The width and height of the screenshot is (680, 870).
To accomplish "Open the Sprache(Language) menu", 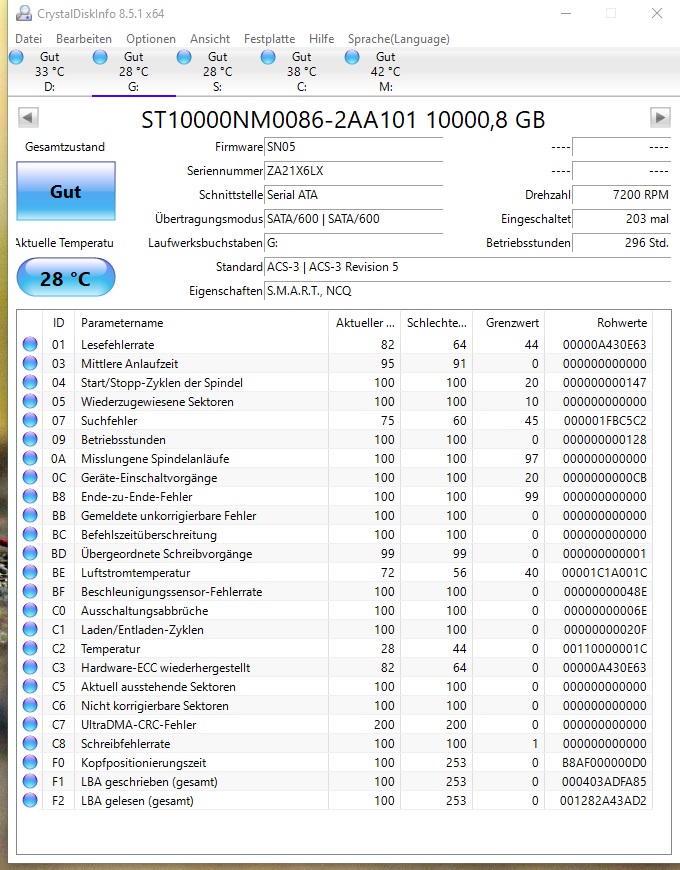I will pos(399,39).
